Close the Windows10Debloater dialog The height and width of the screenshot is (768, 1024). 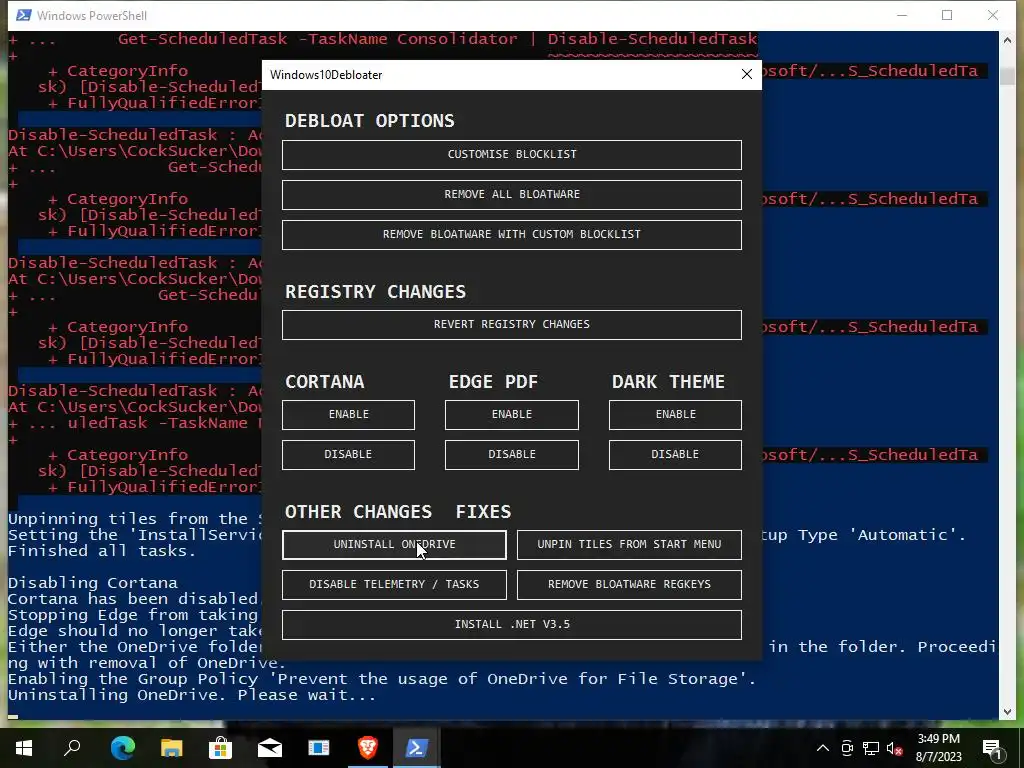click(x=747, y=74)
